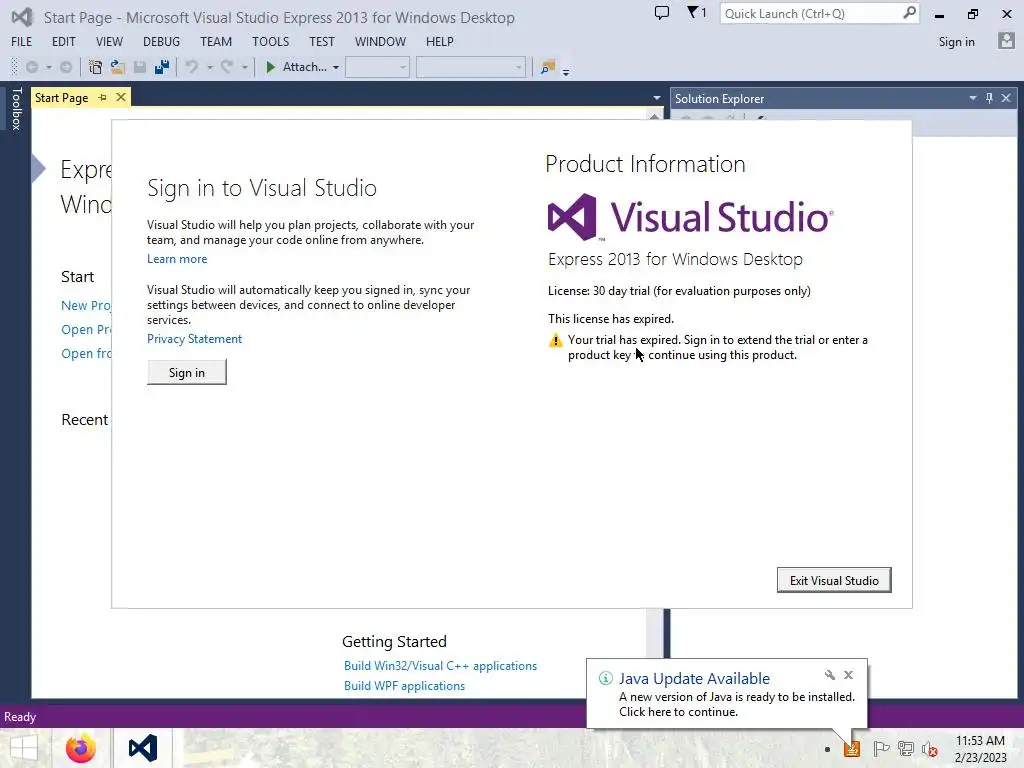Open the TEAM menu
The image size is (1024, 768).
coord(216,41)
